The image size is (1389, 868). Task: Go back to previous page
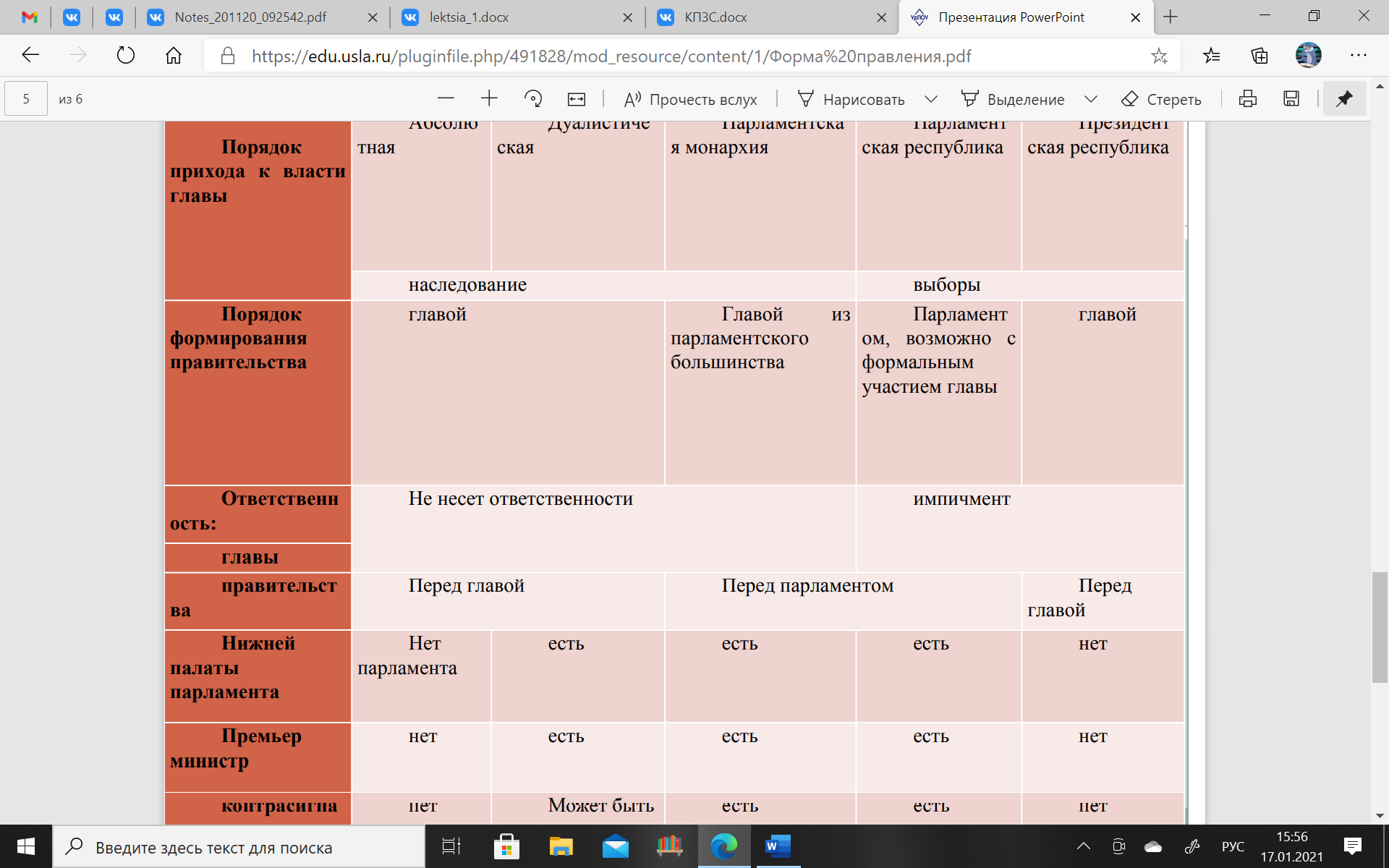coord(30,56)
